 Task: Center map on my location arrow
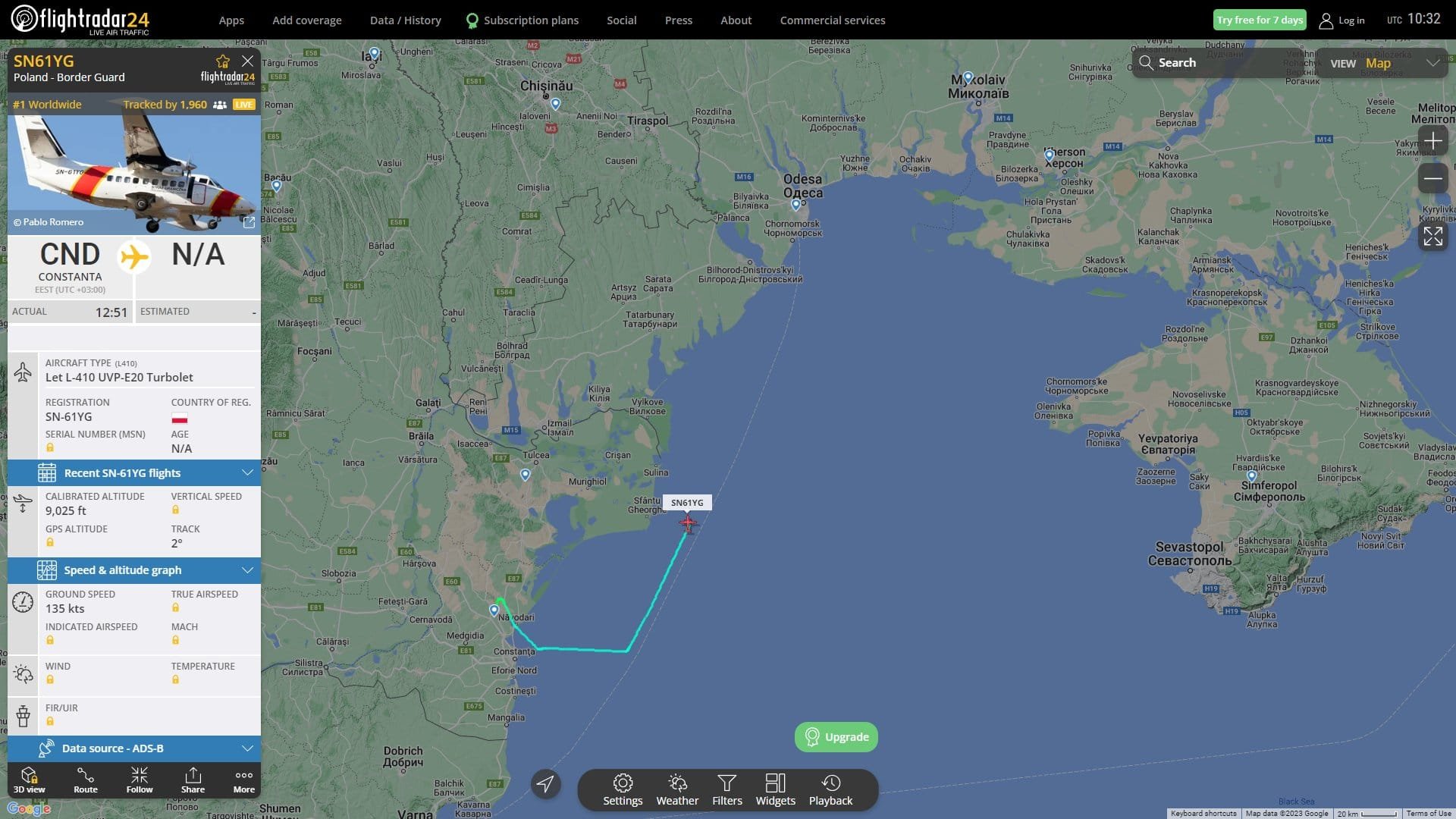point(545,783)
